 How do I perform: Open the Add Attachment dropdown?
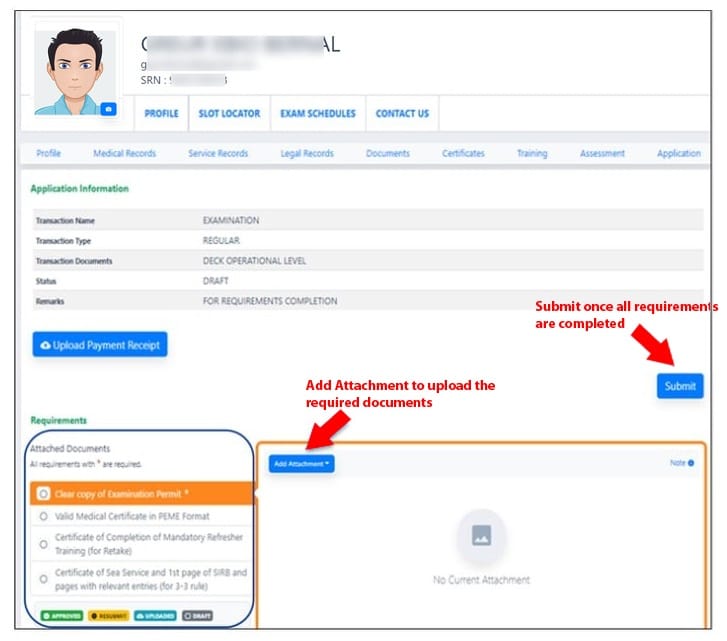pos(301,464)
